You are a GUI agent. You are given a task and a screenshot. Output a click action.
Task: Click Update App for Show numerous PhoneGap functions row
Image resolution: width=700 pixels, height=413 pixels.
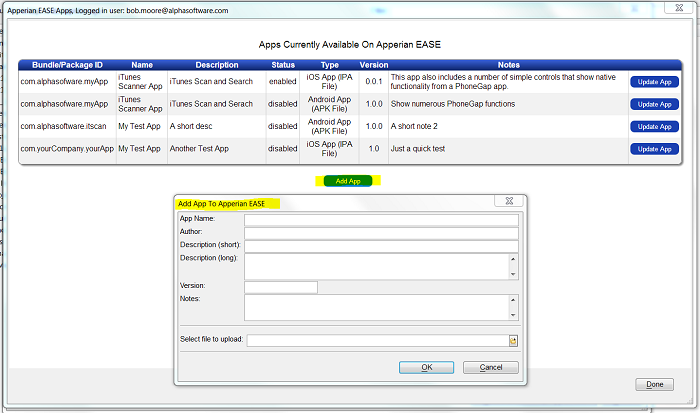click(x=654, y=104)
